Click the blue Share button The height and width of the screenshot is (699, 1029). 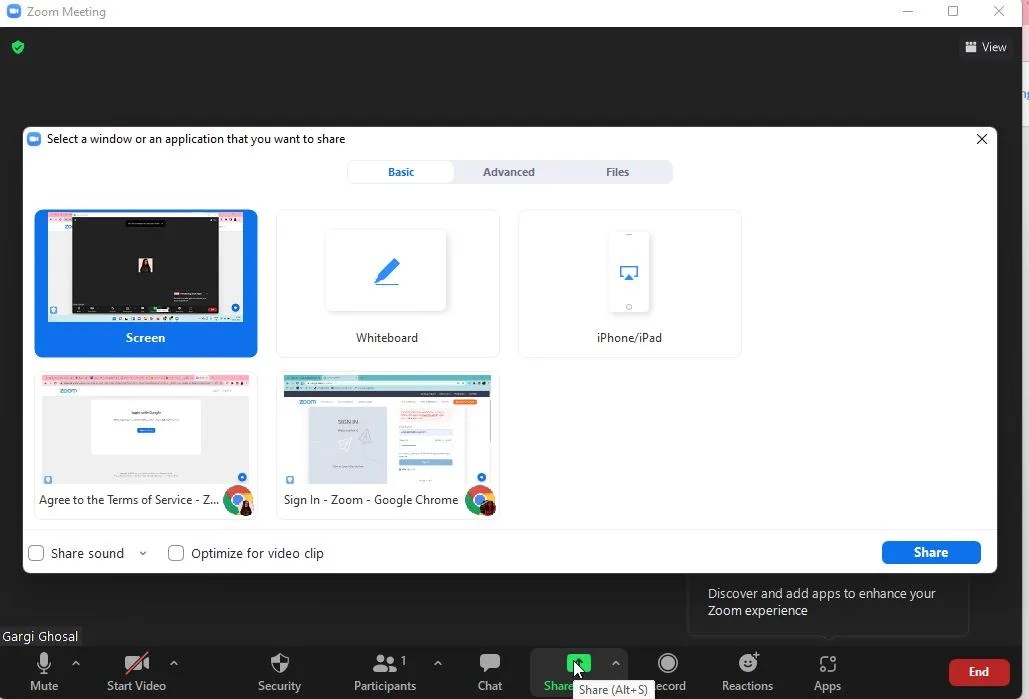click(x=931, y=553)
